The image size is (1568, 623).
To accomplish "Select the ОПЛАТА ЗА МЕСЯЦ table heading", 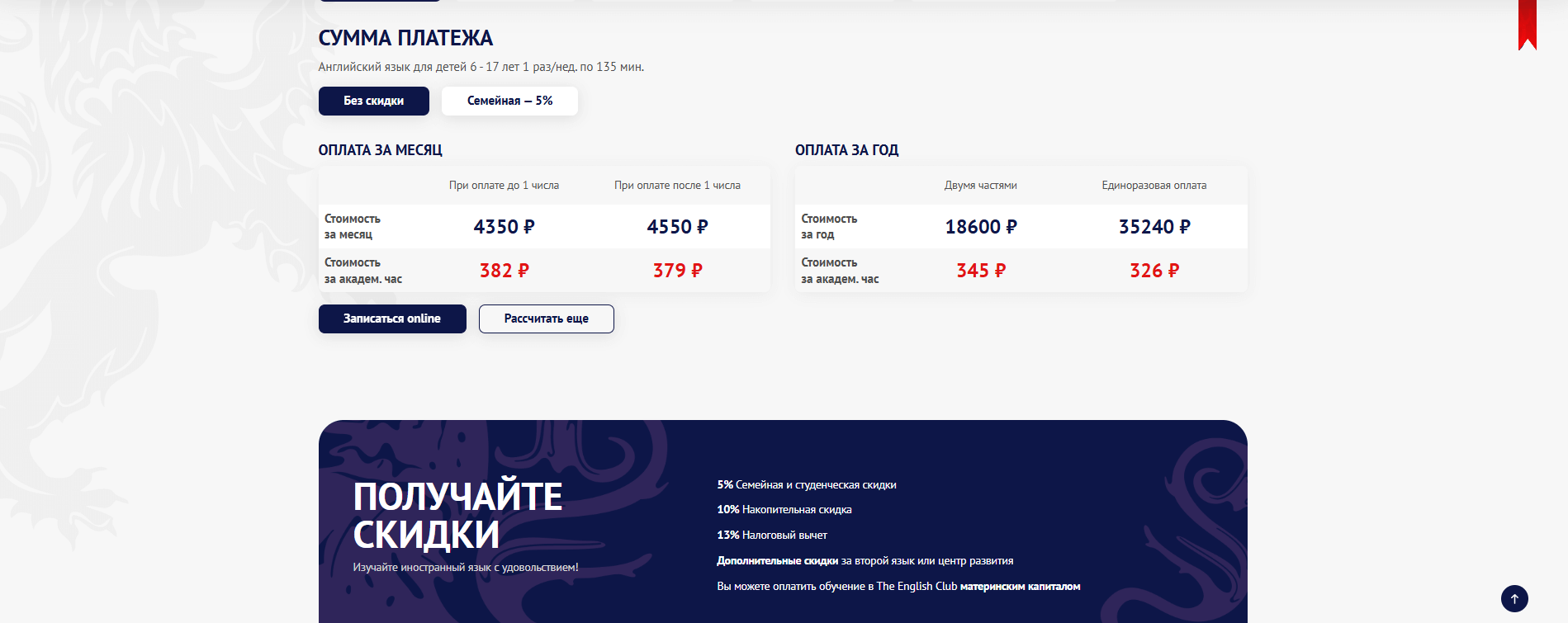I will (380, 149).
